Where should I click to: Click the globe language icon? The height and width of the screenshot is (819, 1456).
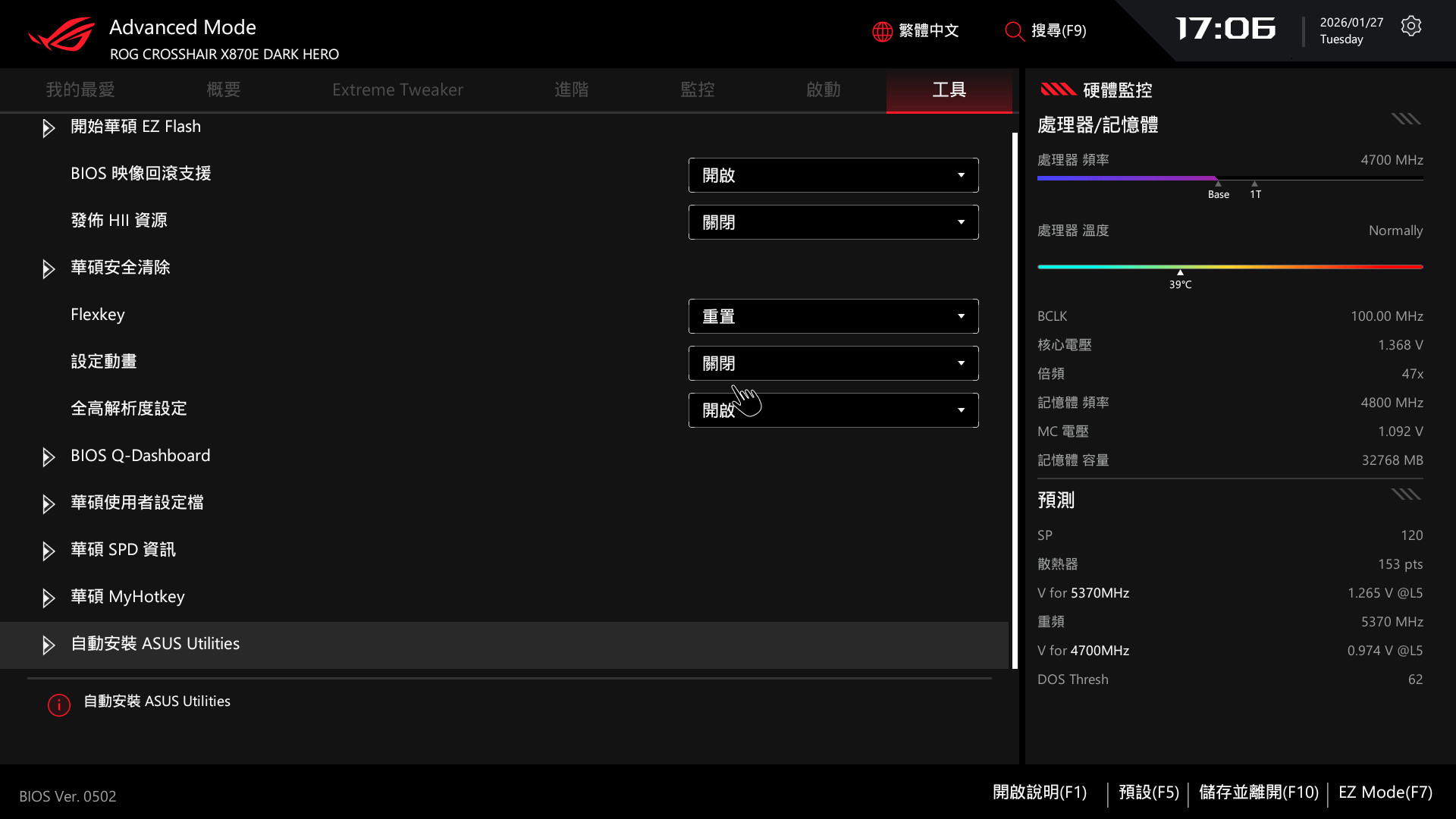pyautogui.click(x=882, y=31)
